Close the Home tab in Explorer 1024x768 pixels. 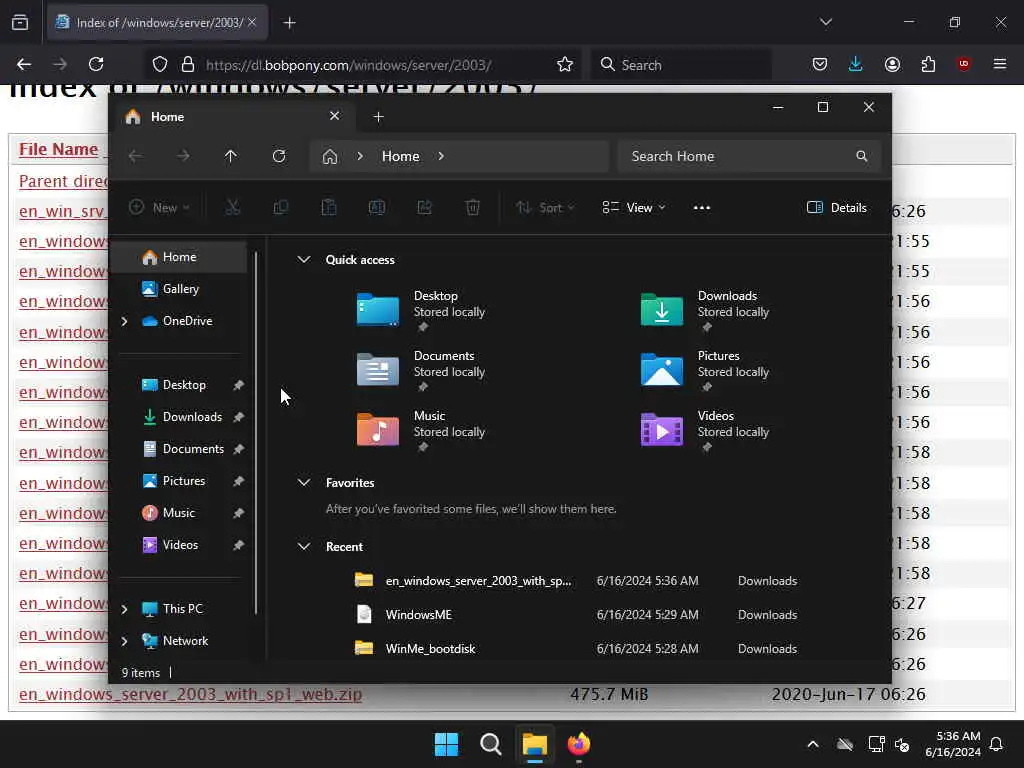[334, 116]
